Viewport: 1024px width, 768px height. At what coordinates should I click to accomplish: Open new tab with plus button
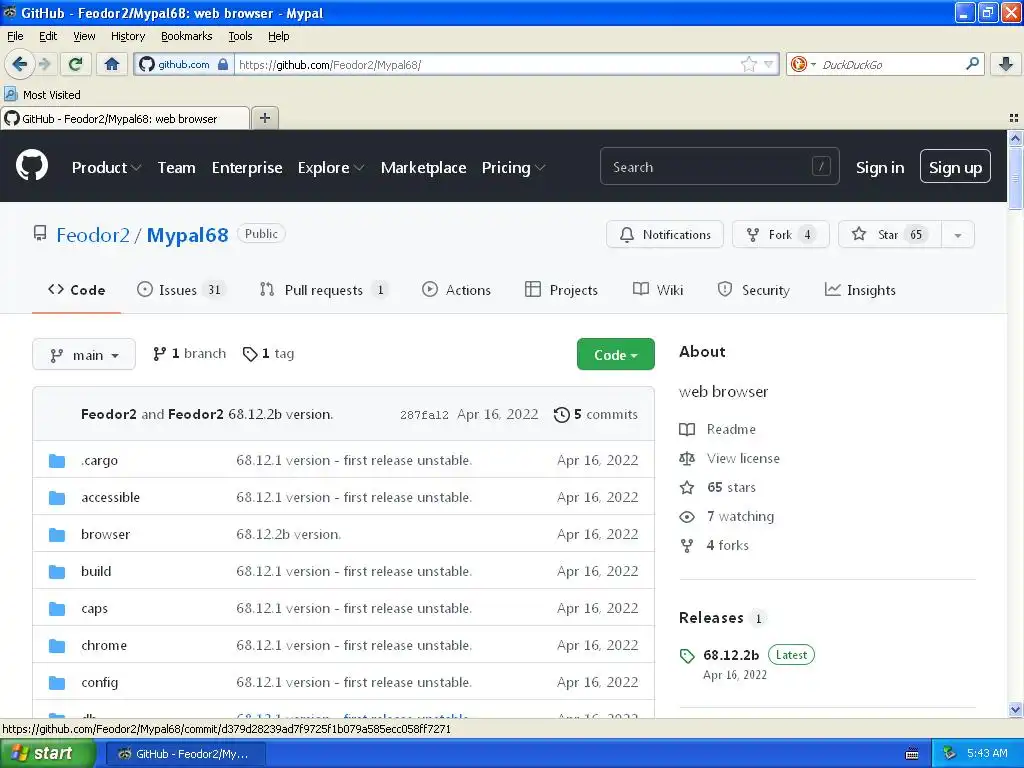click(x=264, y=118)
